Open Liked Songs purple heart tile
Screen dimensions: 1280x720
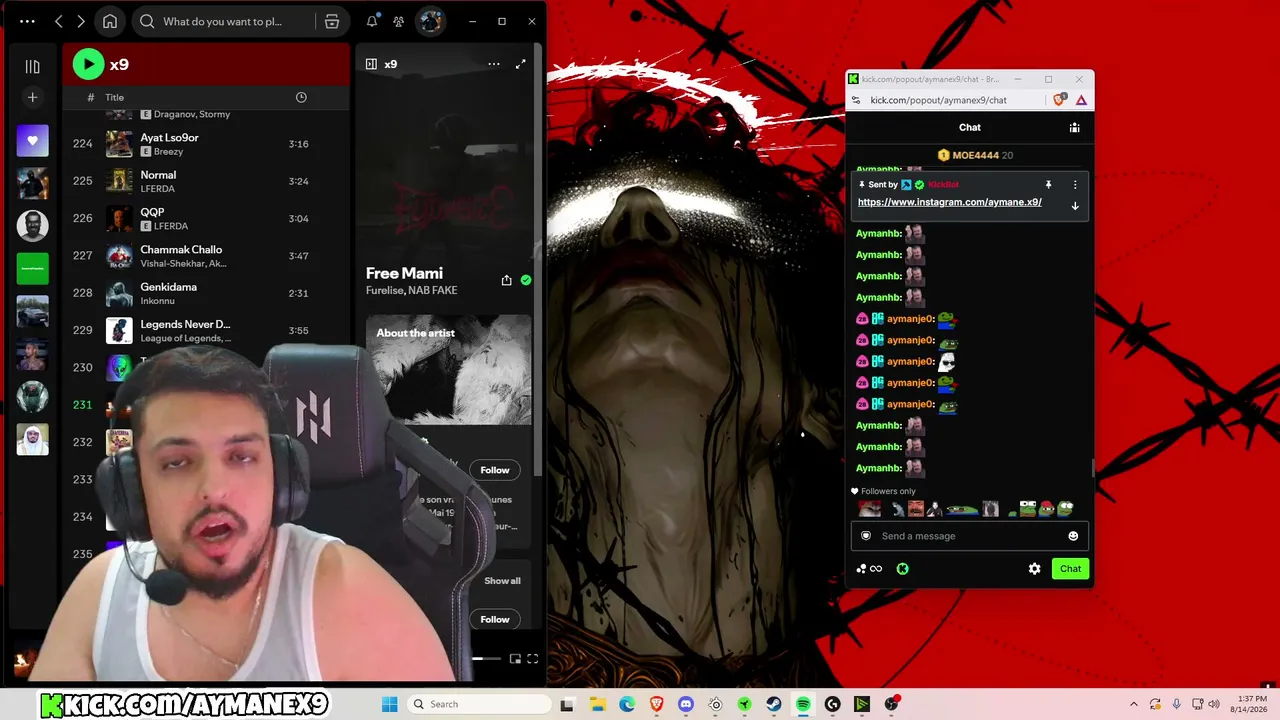pos(32,141)
